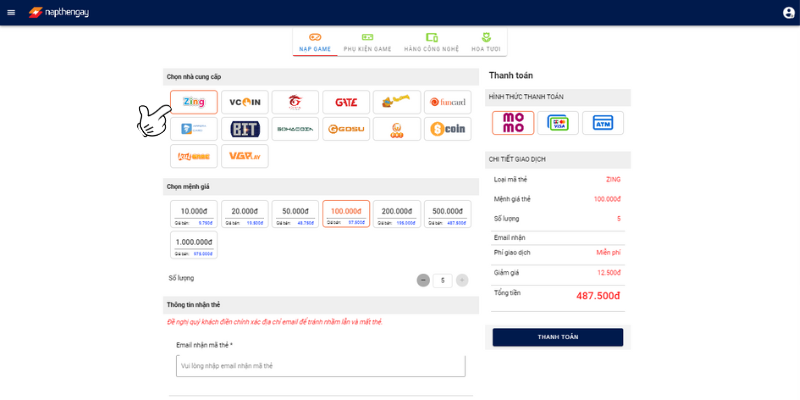Select Scoin card provider
This screenshot has height=400, width=800.
(x=447, y=129)
